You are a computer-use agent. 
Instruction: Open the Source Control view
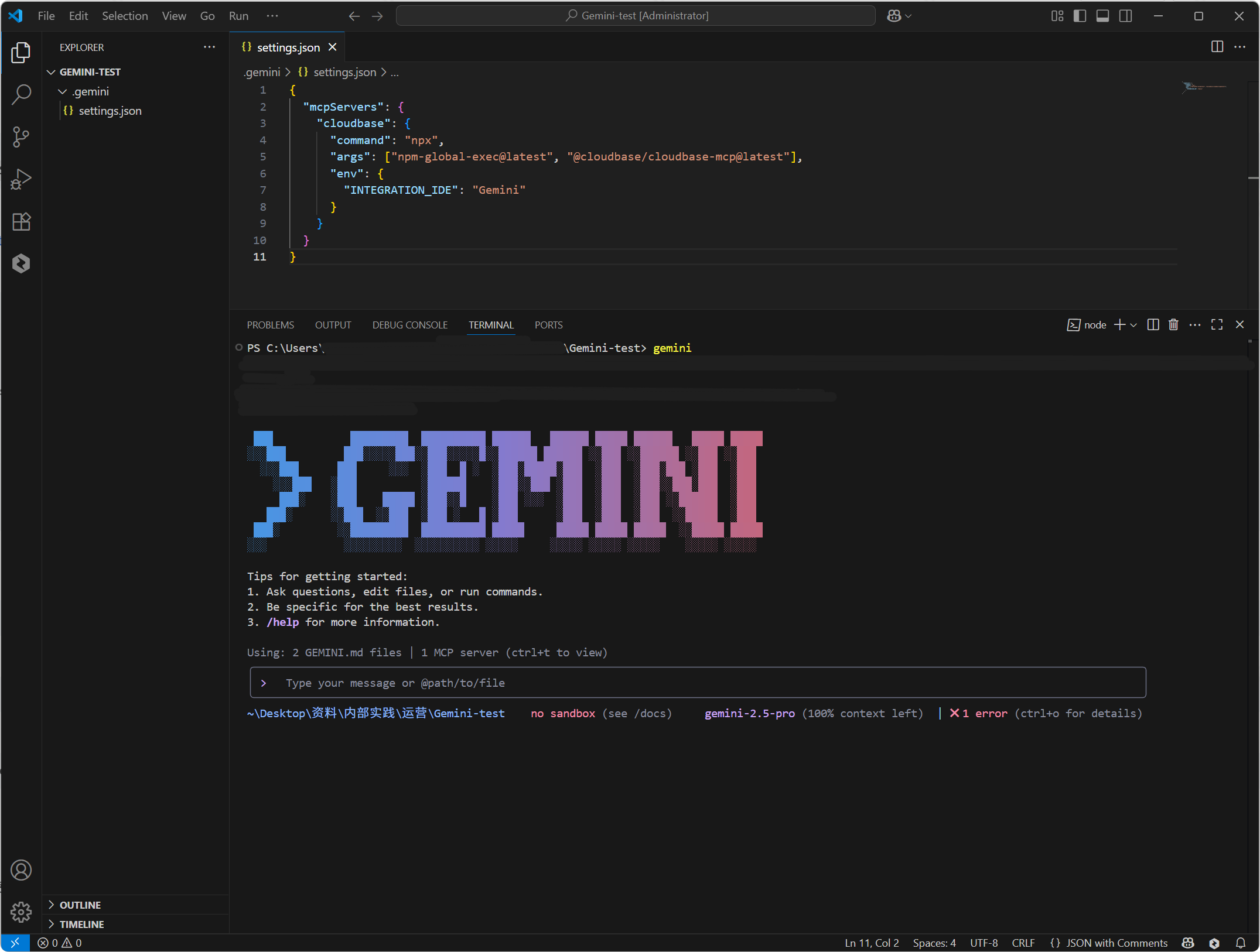(x=21, y=137)
